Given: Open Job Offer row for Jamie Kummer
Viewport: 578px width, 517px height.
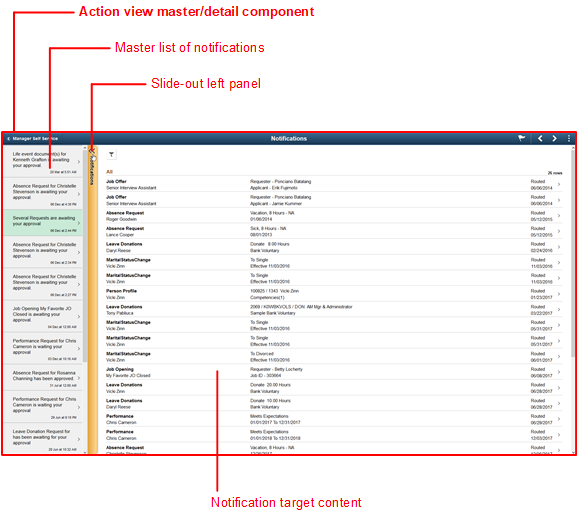Looking at the screenshot, I should point(334,200).
